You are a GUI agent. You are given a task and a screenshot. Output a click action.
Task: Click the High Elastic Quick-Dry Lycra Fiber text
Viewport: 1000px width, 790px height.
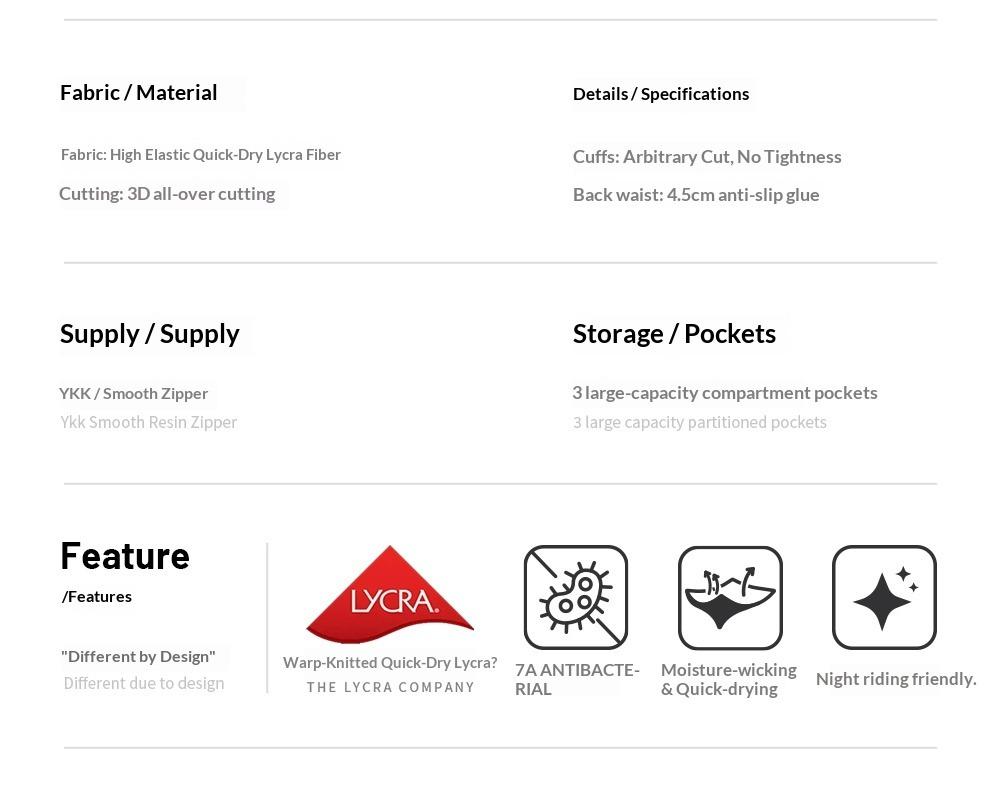[x=201, y=155]
